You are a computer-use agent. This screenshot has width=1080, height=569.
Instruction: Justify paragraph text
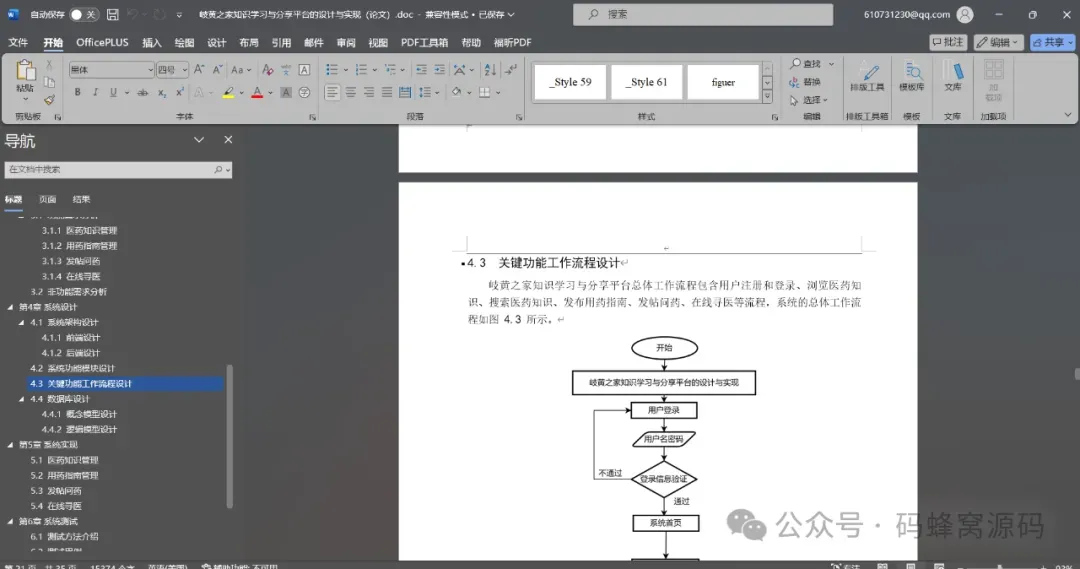[386, 92]
